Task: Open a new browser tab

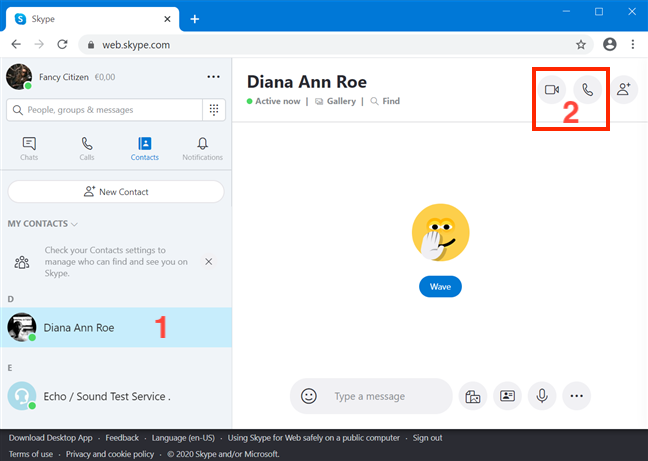Action: tap(195, 19)
